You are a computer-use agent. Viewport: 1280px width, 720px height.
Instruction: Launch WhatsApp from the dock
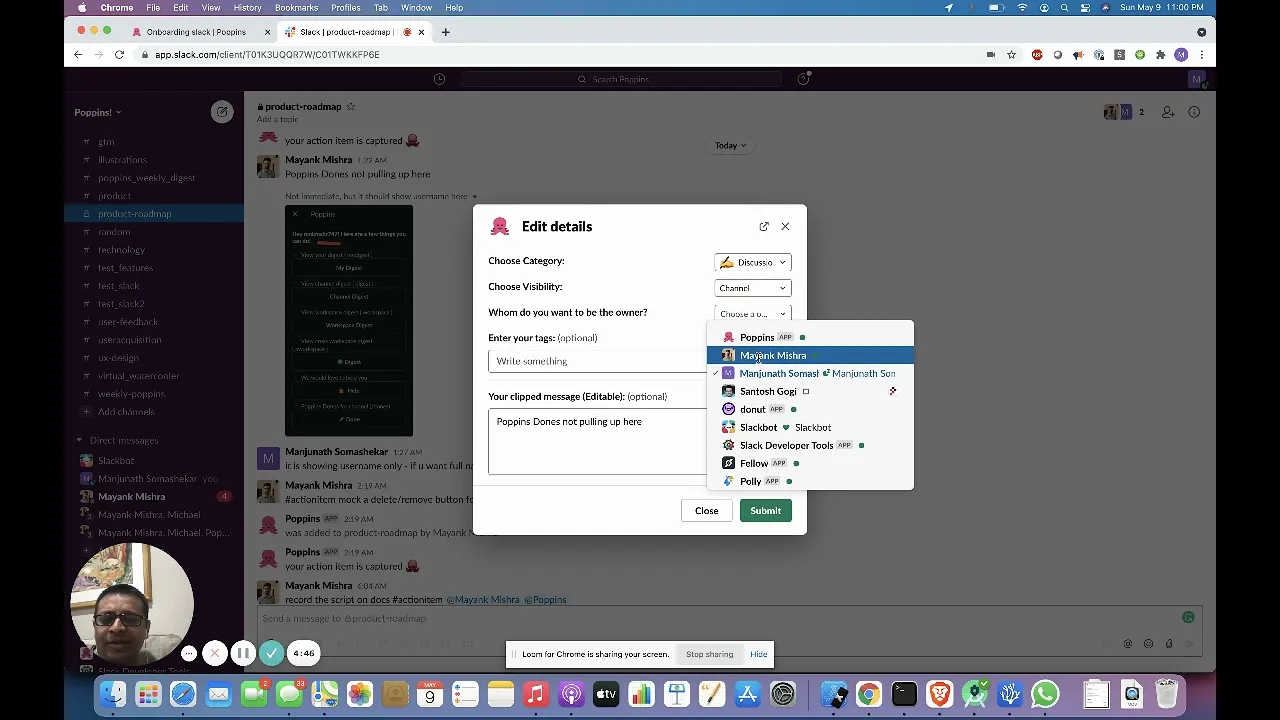click(x=1045, y=694)
